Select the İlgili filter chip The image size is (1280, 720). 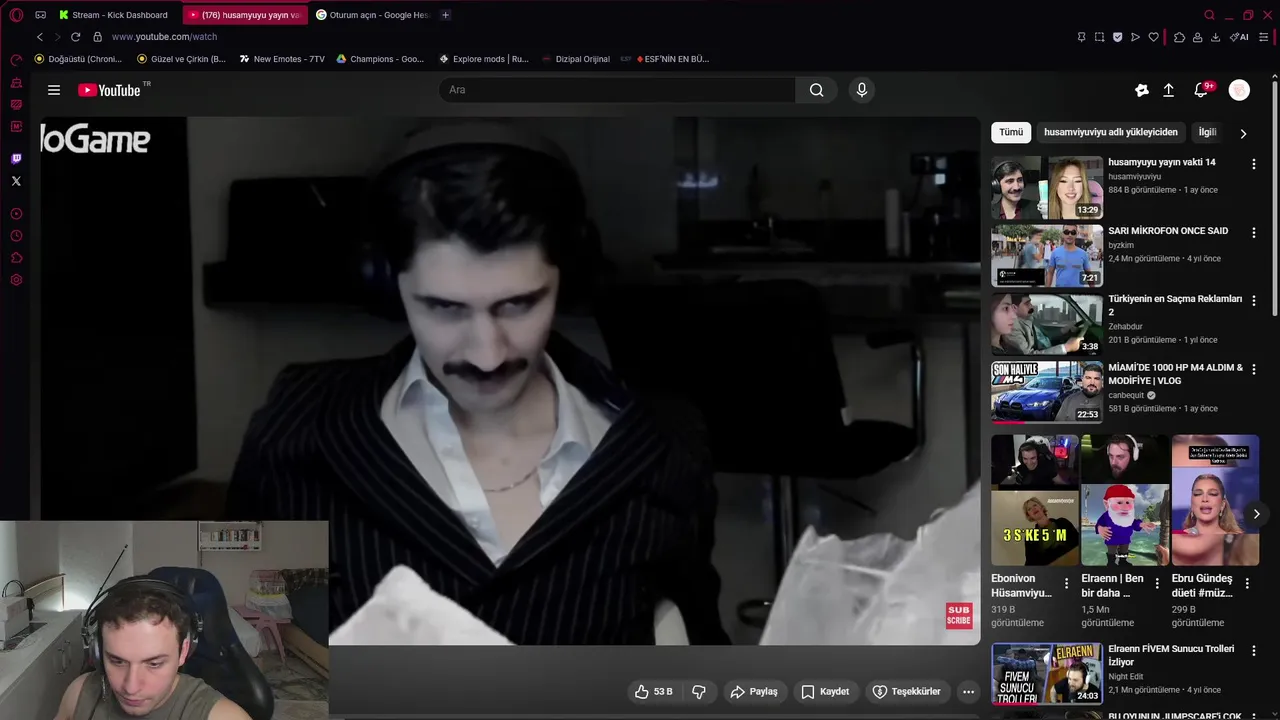pos(1208,132)
